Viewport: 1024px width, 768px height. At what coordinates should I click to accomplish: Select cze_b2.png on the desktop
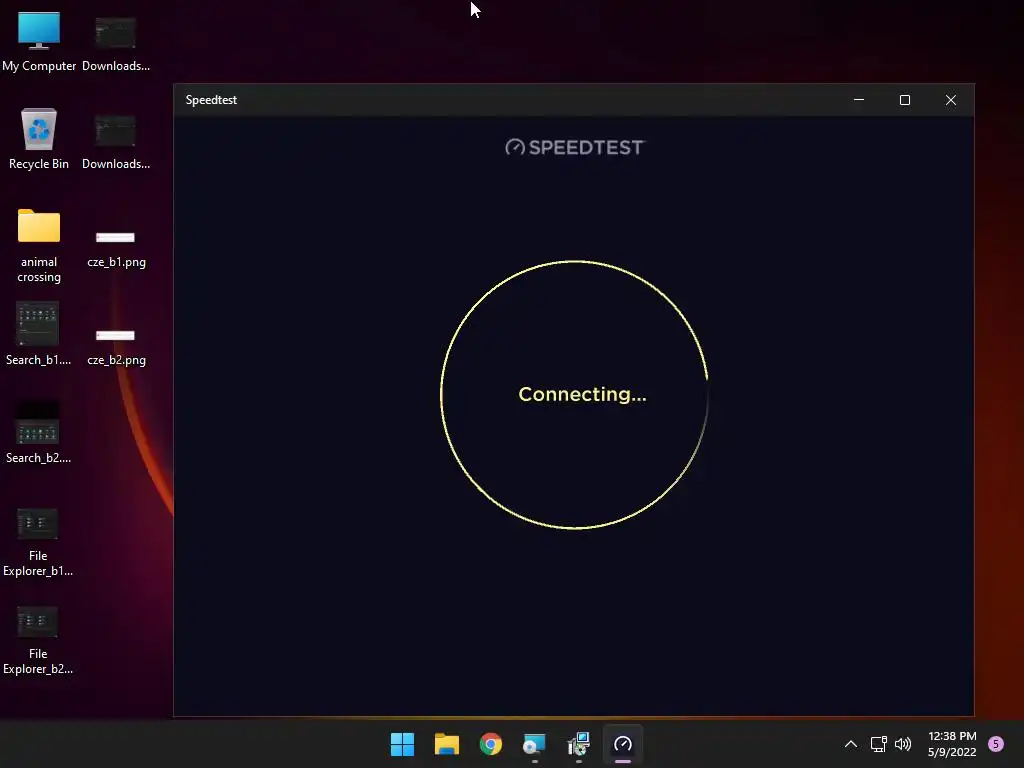[x=116, y=346]
